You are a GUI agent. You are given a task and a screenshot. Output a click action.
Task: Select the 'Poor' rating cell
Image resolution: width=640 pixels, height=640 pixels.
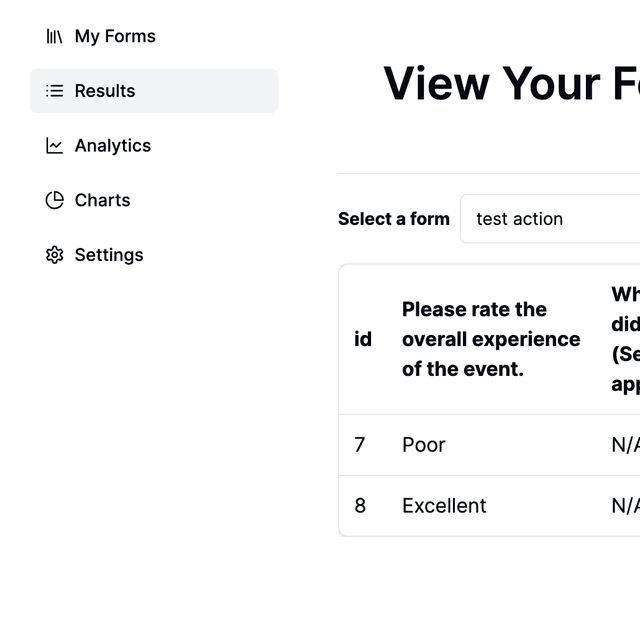[424, 445]
